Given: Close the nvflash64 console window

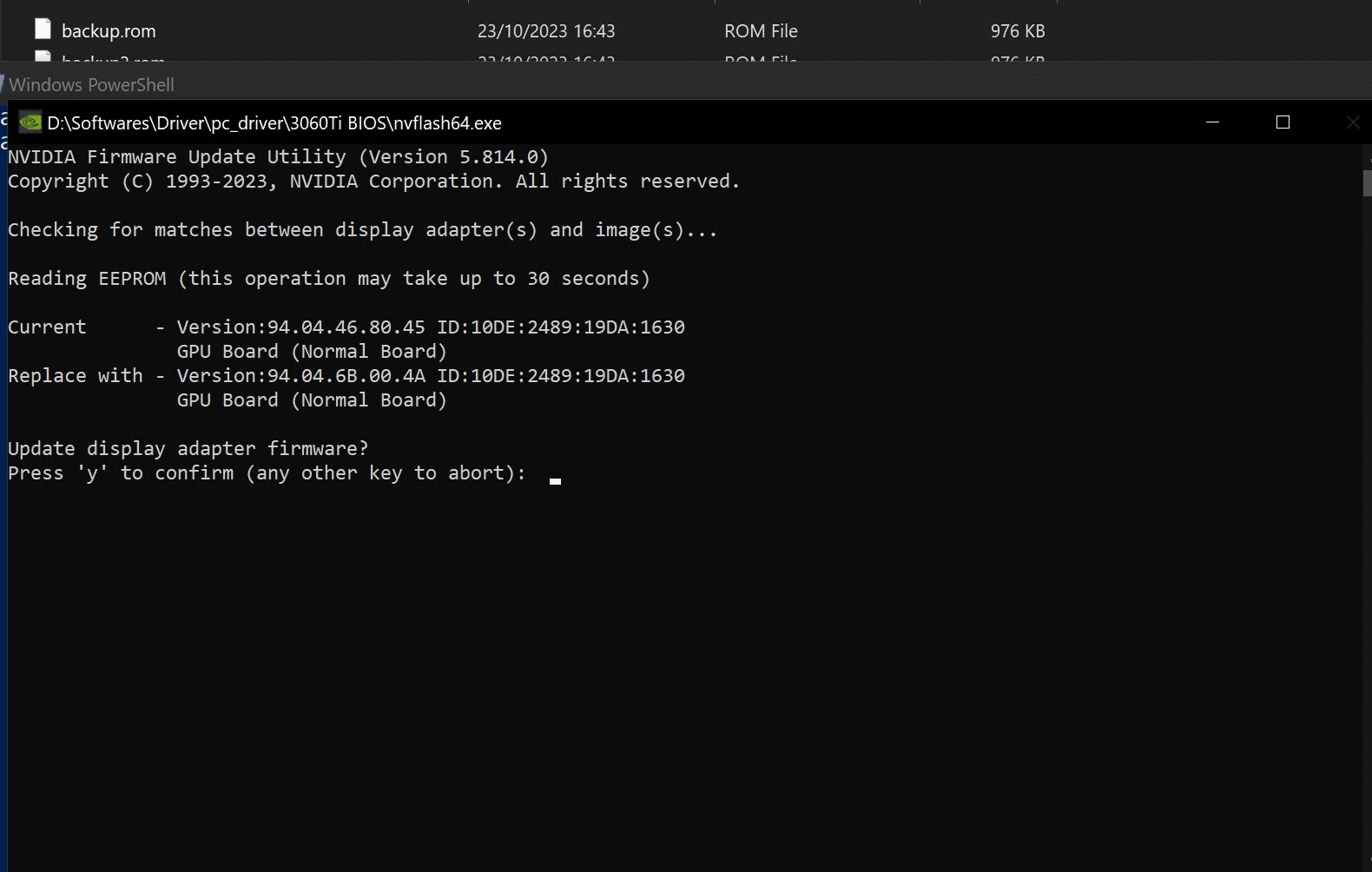Looking at the screenshot, I should 1352,122.
